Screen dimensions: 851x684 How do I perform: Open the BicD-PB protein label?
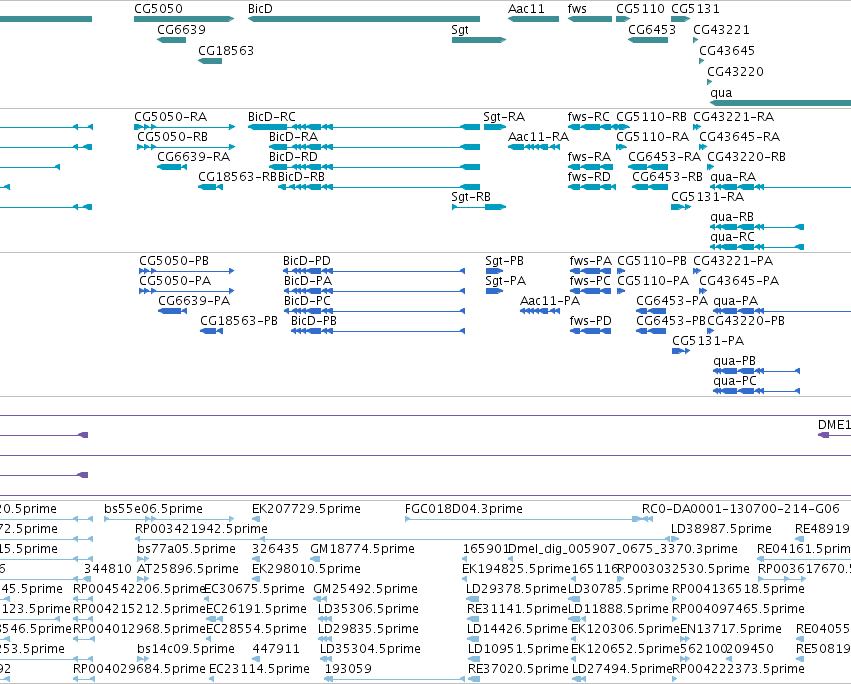(x=314, y=321)
